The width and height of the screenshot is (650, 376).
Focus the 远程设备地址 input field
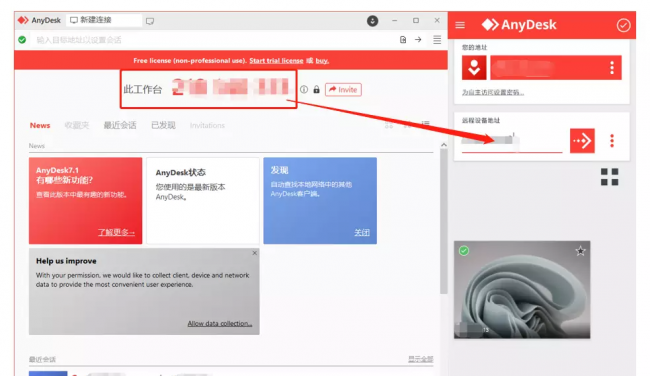(512, 141)
